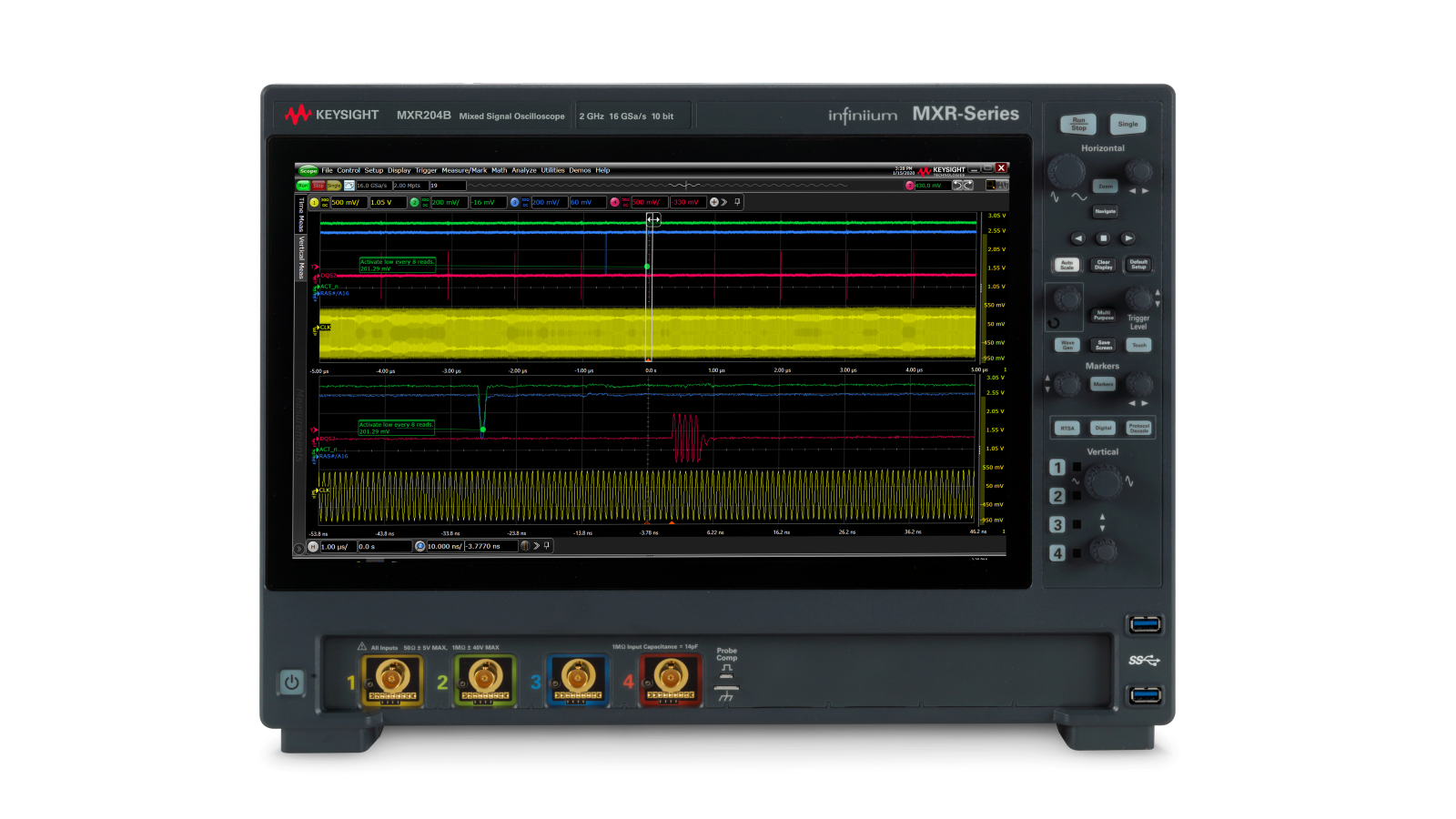The height and width of the screenshot is (819, 1456).
Task: Click the on-screen yellow Single button
Action: (x=334, y=186)
